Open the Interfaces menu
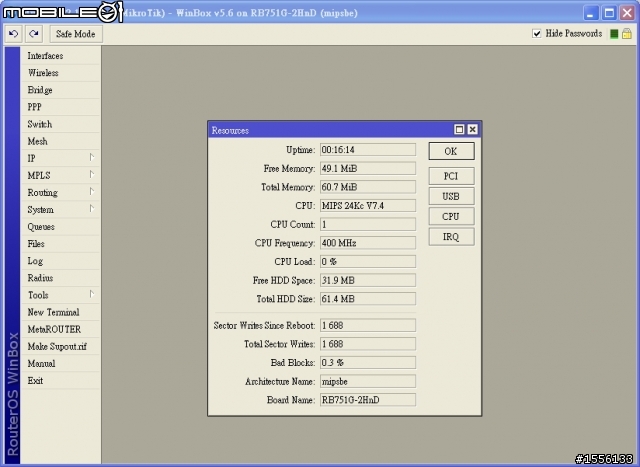640x467 pixels. (x=60, y=56)
